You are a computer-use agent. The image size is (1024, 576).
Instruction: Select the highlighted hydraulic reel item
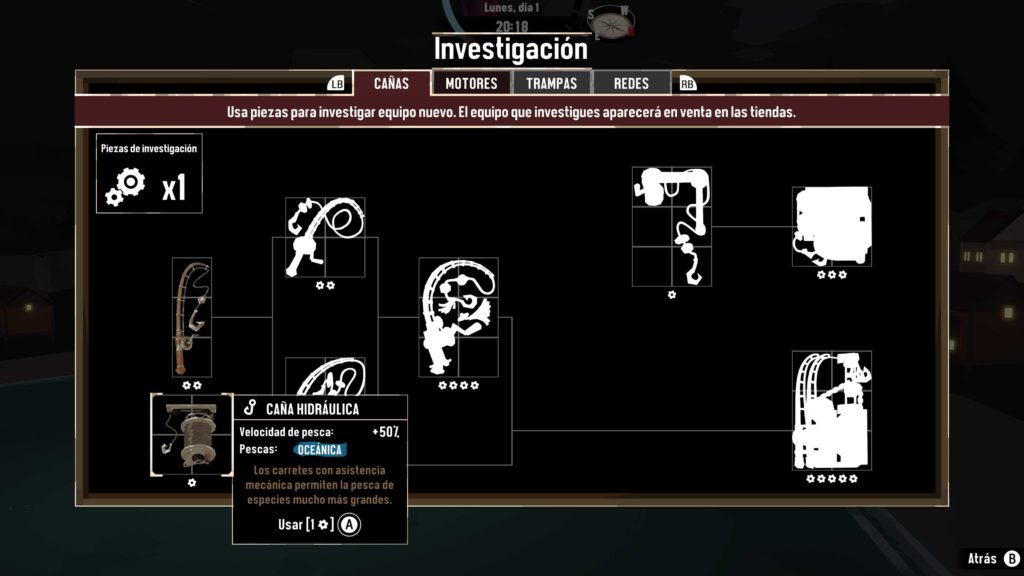pos(191,434)
